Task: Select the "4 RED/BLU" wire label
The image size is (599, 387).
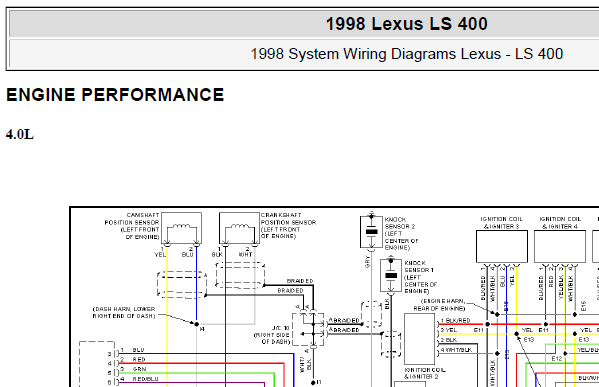Action: (x=139, y=379)
